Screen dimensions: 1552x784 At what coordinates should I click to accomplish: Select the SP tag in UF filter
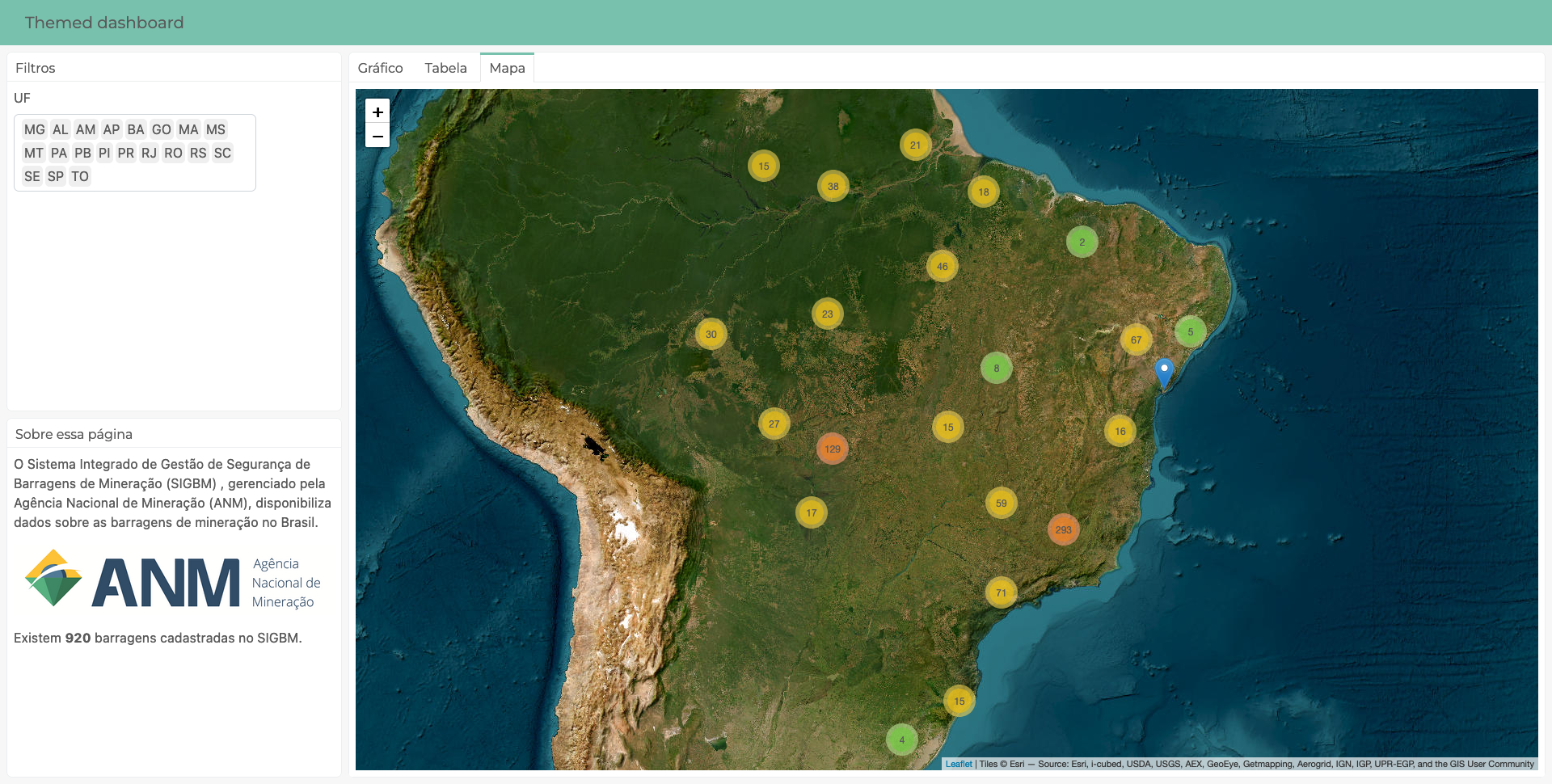click(x=55, y=176)
